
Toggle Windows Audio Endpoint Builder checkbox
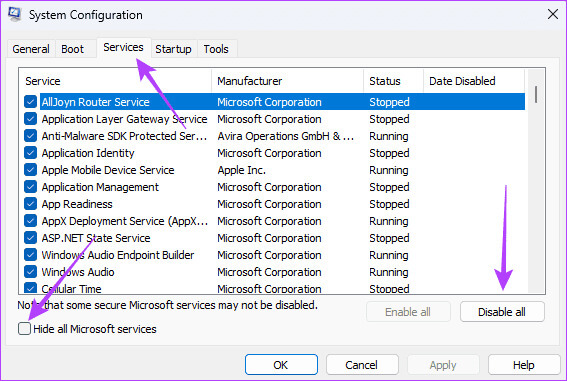(30, 255)
